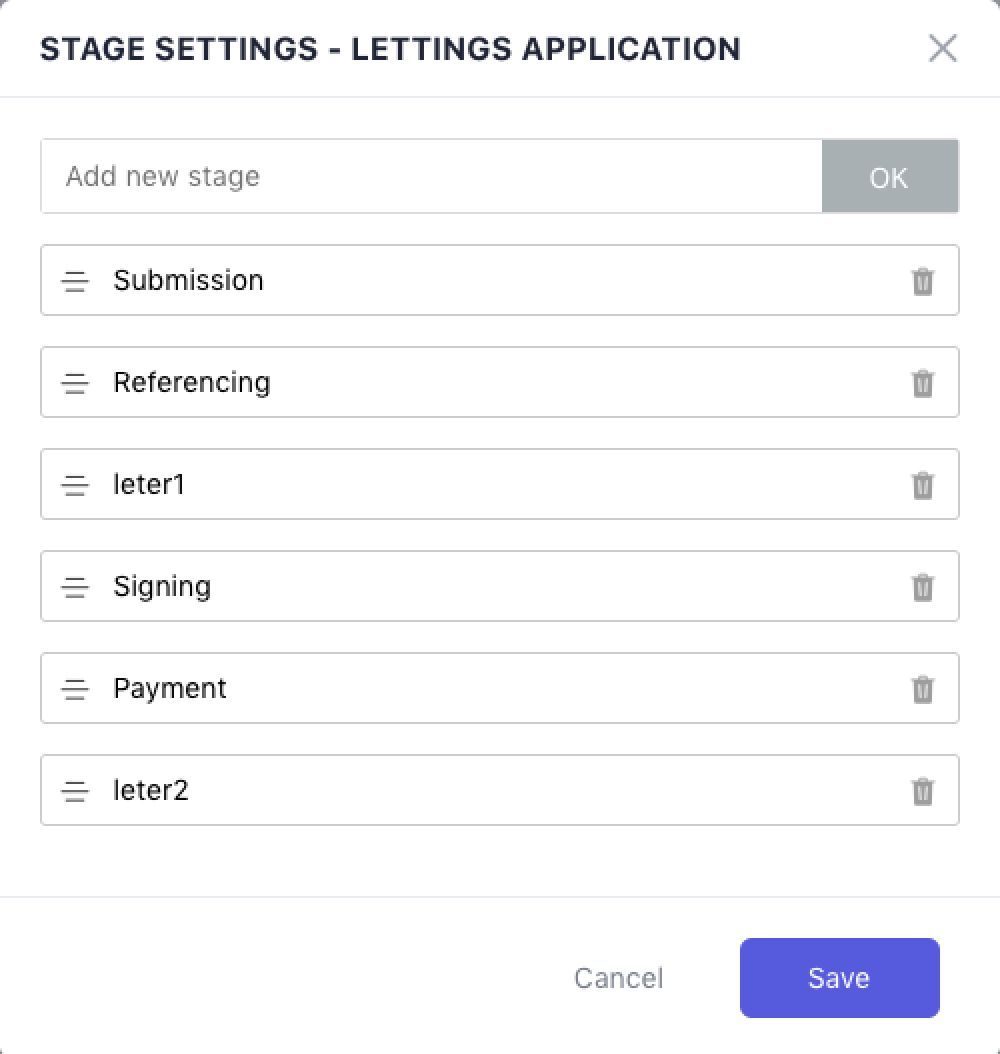Click trash icon for leter1 stage
The height and width of the screenshot is (1054, 1000).
click(x=922, y=485)
